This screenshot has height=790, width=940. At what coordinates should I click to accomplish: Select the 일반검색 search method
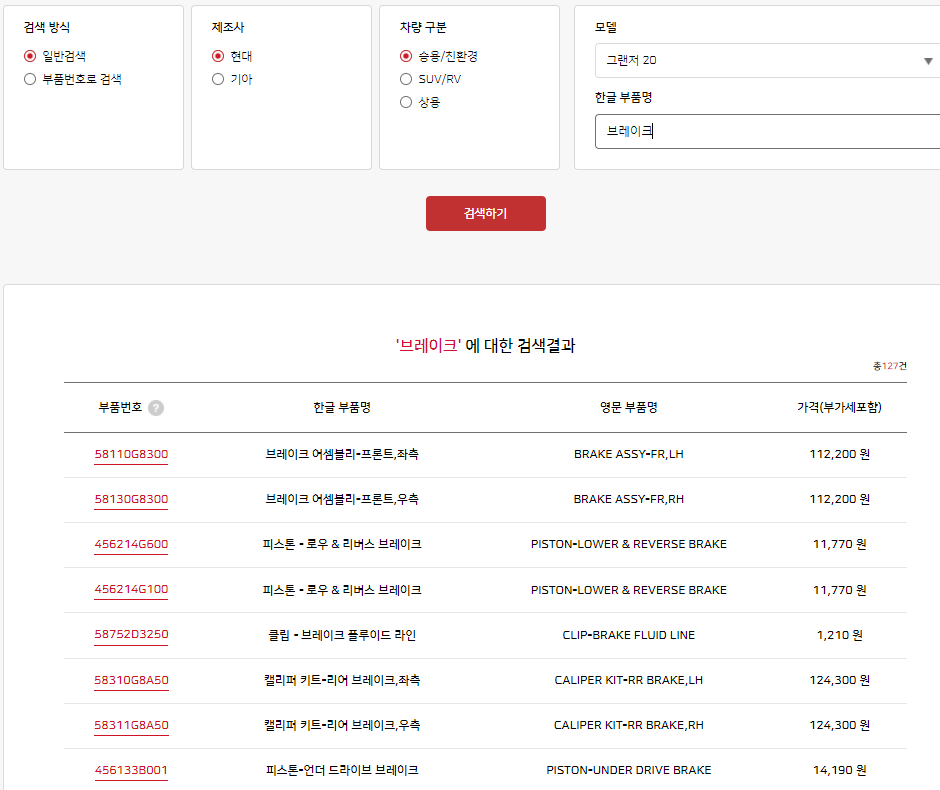(x=31, y=55)
